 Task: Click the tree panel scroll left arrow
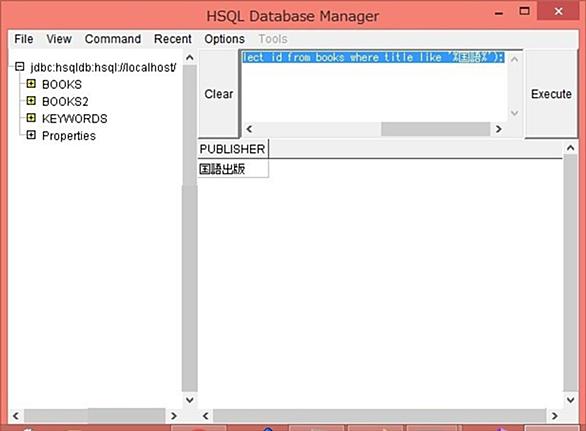(16, 416)
